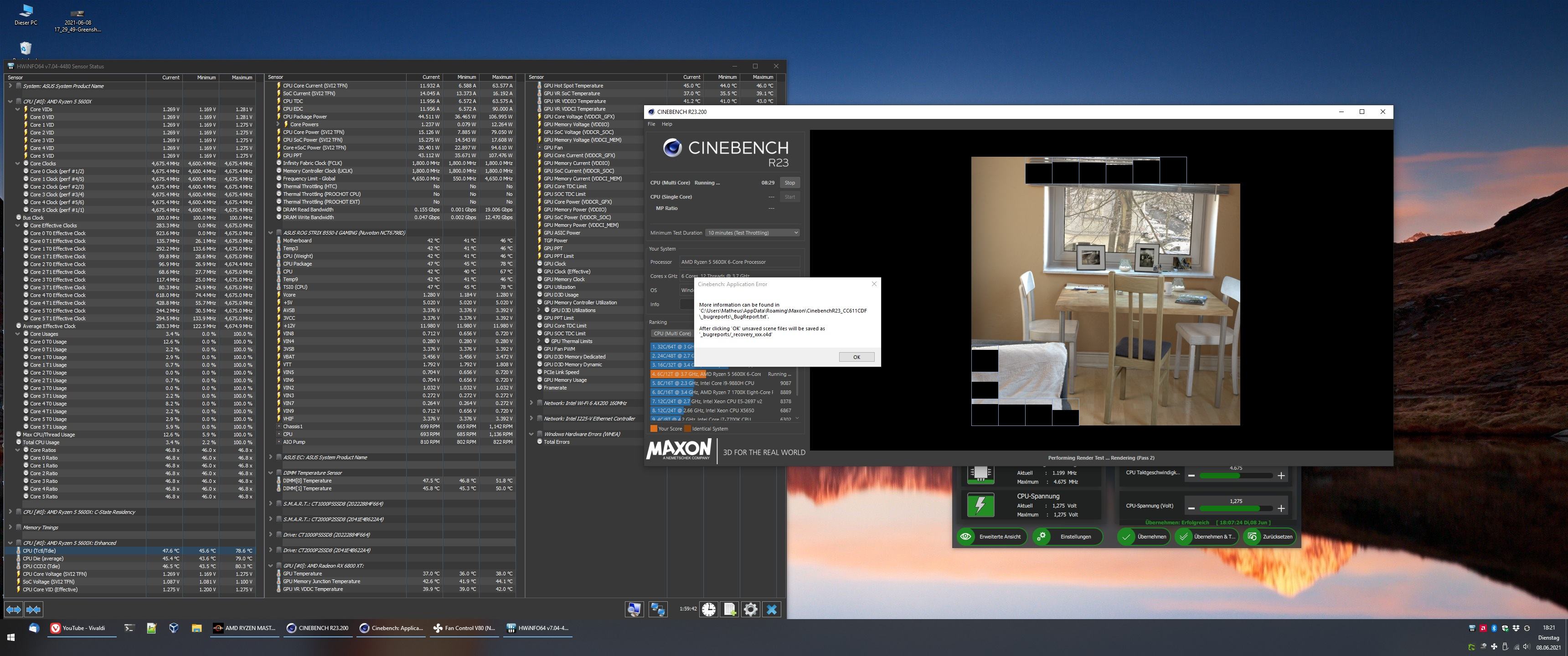
Task: Click the CPU-Spannung lightning bolt icon
Action: coord(980,505)
